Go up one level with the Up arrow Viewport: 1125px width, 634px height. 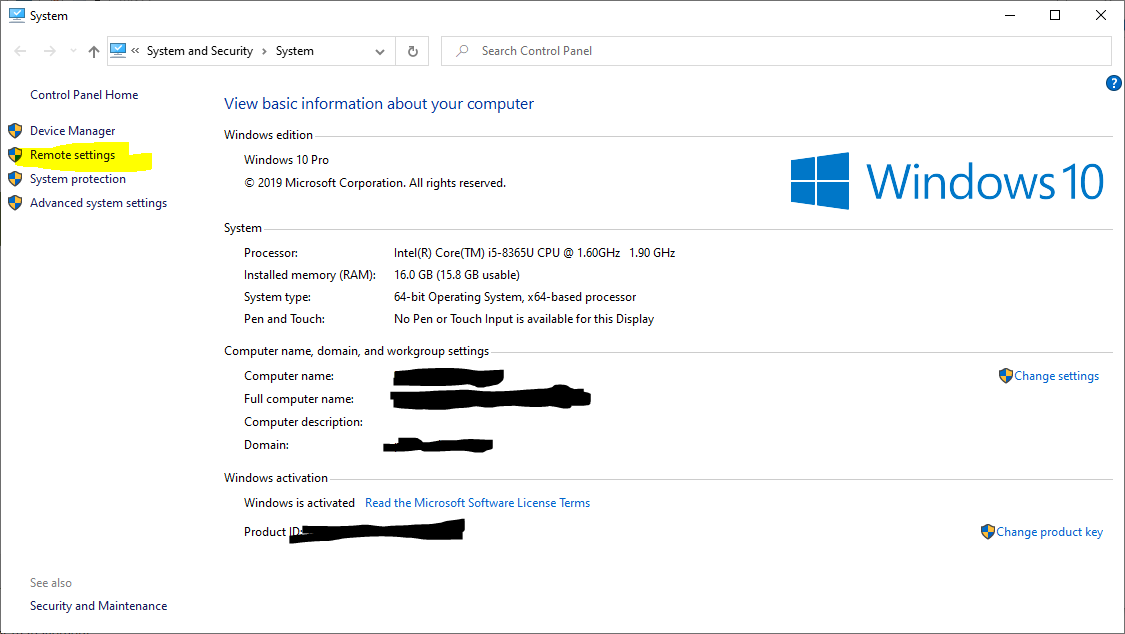point(94,51)
